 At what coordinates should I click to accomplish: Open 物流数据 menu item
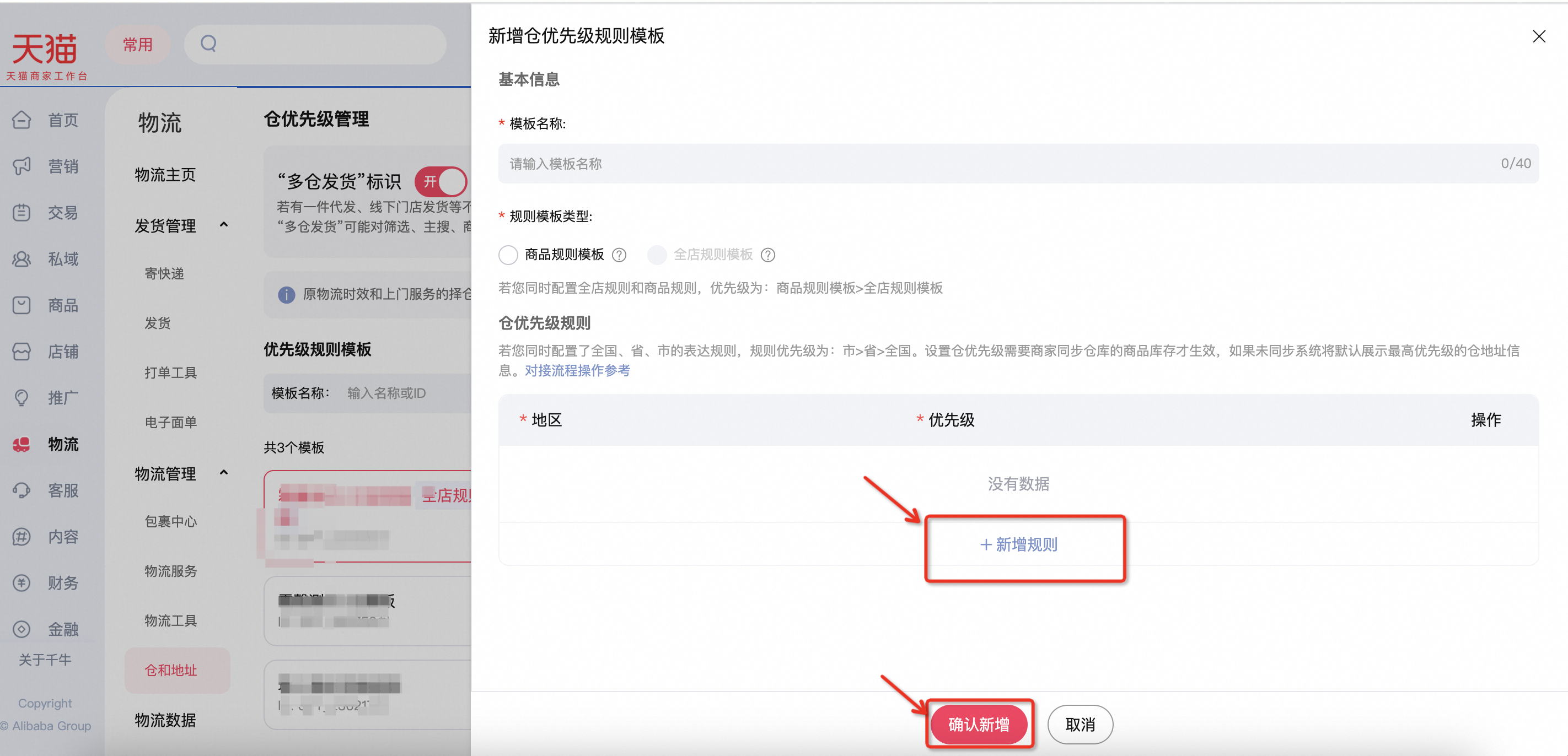(165, 720)
